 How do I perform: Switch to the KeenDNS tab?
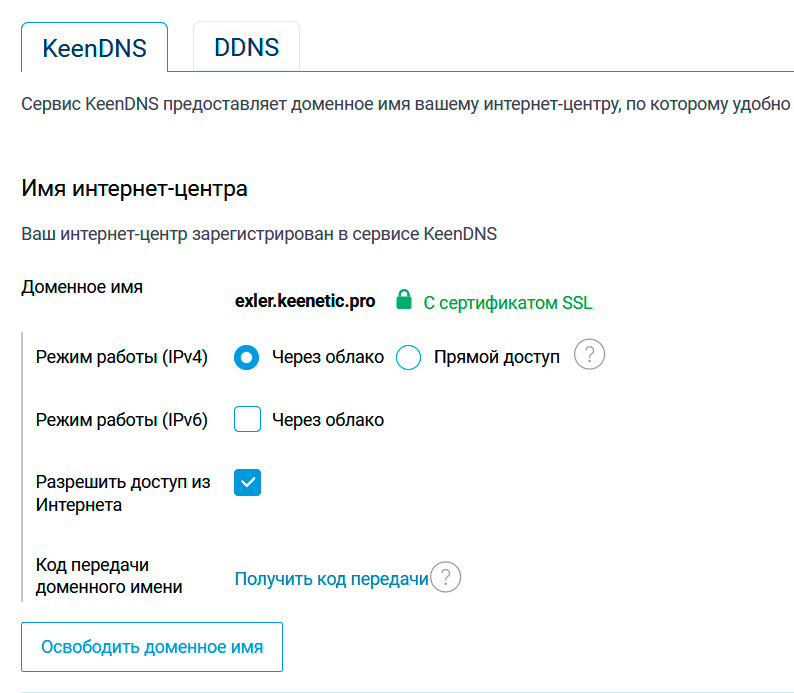pos(94,47)
